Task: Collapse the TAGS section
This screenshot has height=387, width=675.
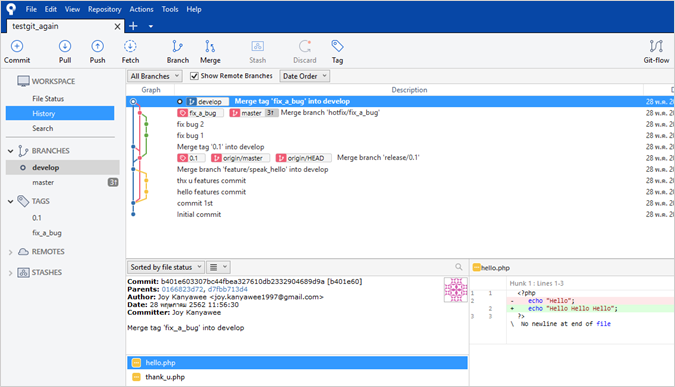Action: point(10,201)
